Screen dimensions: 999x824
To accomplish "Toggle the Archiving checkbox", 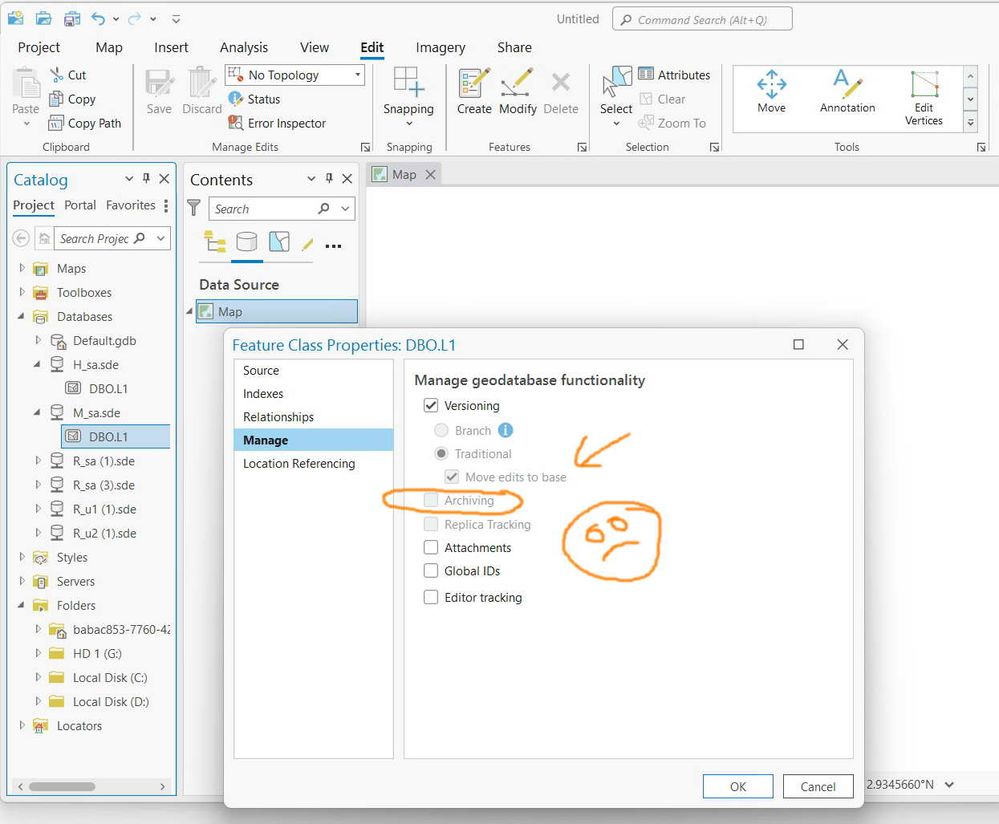I will [x=431, y=500].
